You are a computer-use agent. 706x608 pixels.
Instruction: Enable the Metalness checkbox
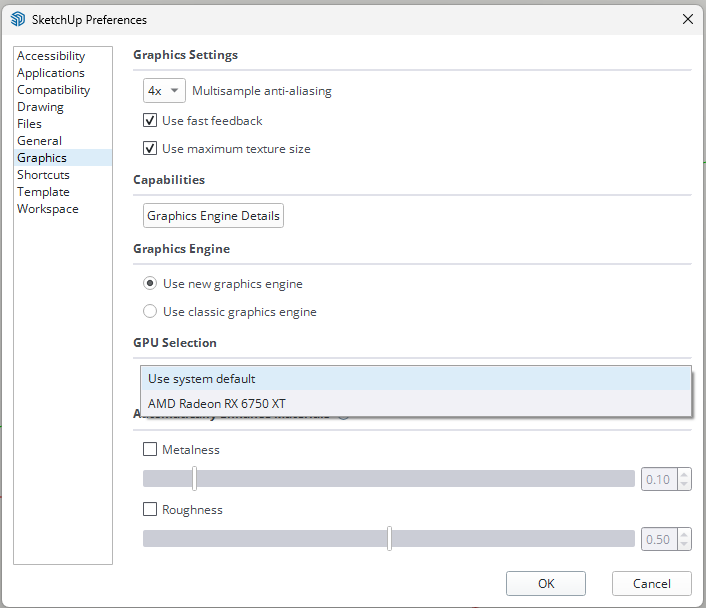pyautogui.click(x=151, y=450)
